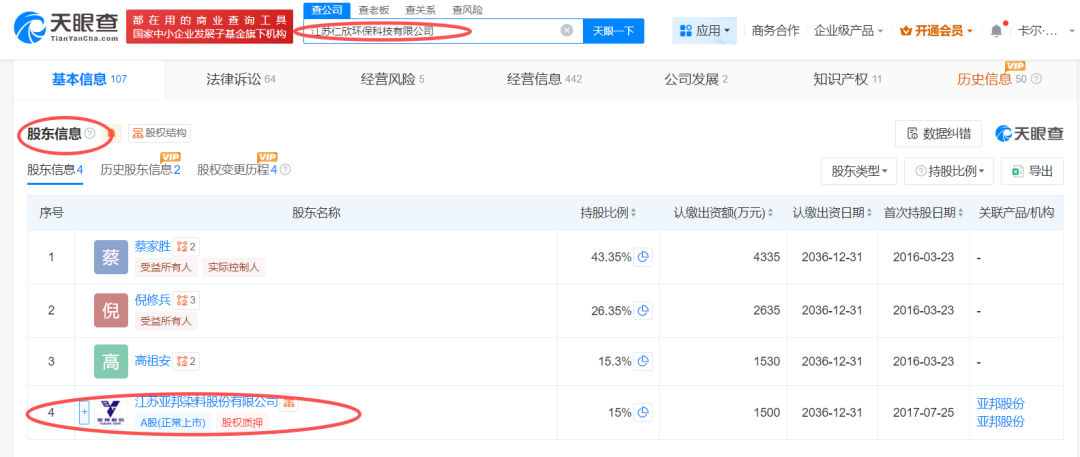Clear the search box with the X icon
The image size is (1080, 457).
(x=567, y=31)
